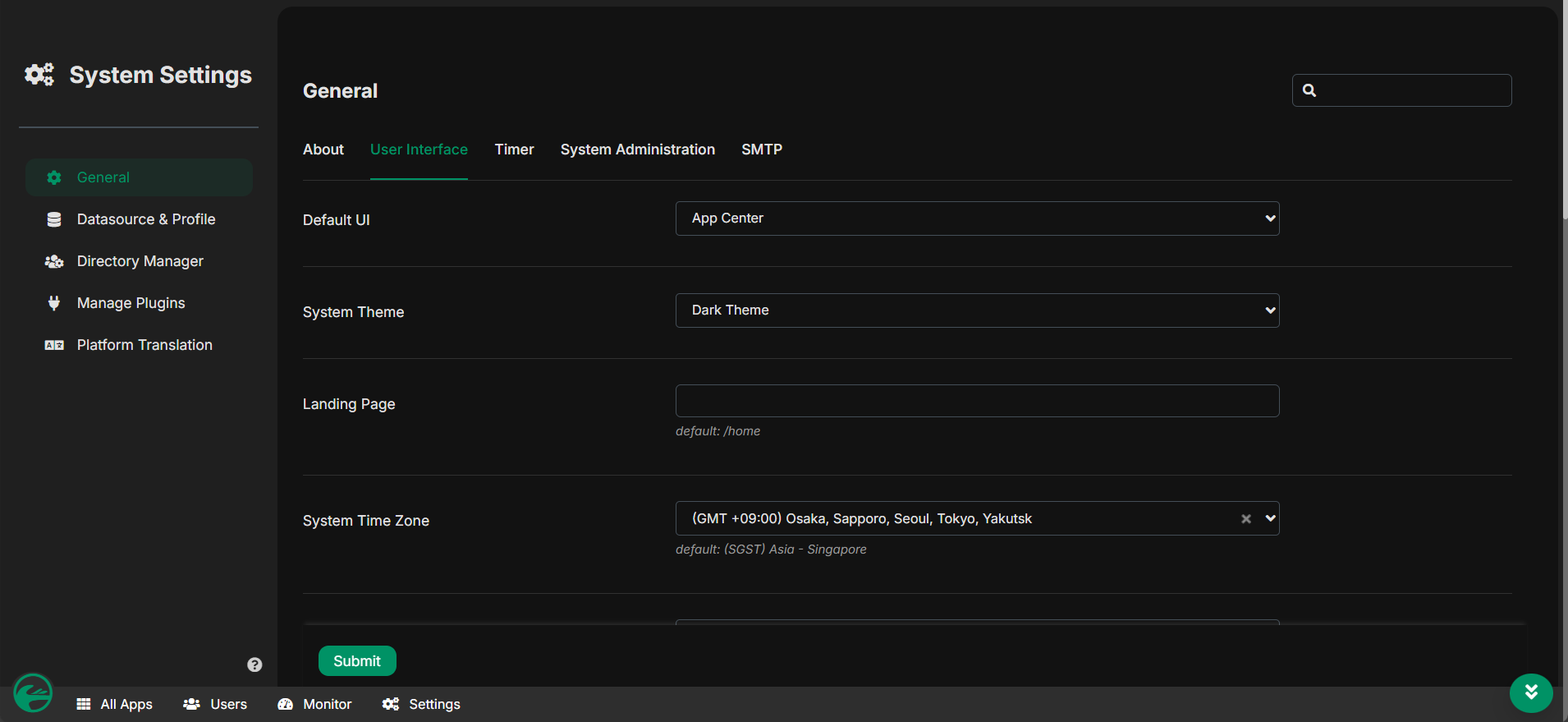This screenshot has width=1568, height=722.
Task: Open Datasource & Profile settings
Action: click(x=145, y=219)
